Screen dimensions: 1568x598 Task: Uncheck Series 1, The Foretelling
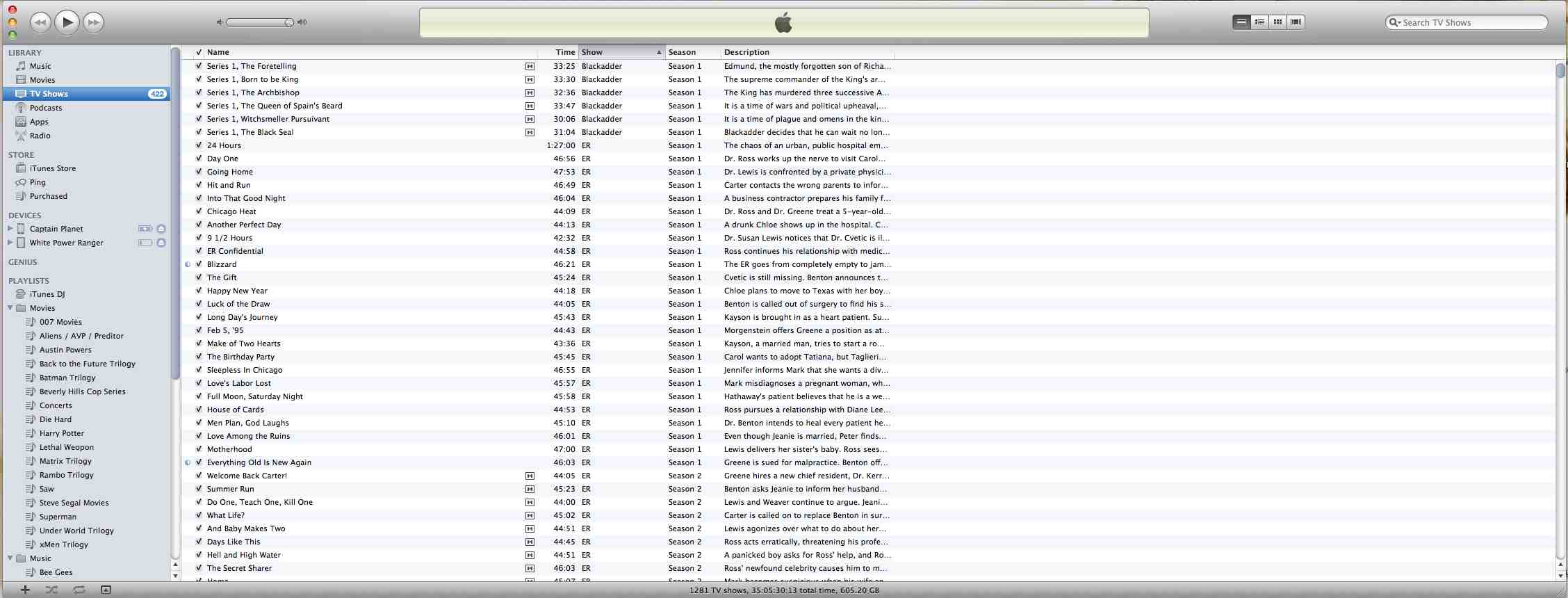[199, 66]
